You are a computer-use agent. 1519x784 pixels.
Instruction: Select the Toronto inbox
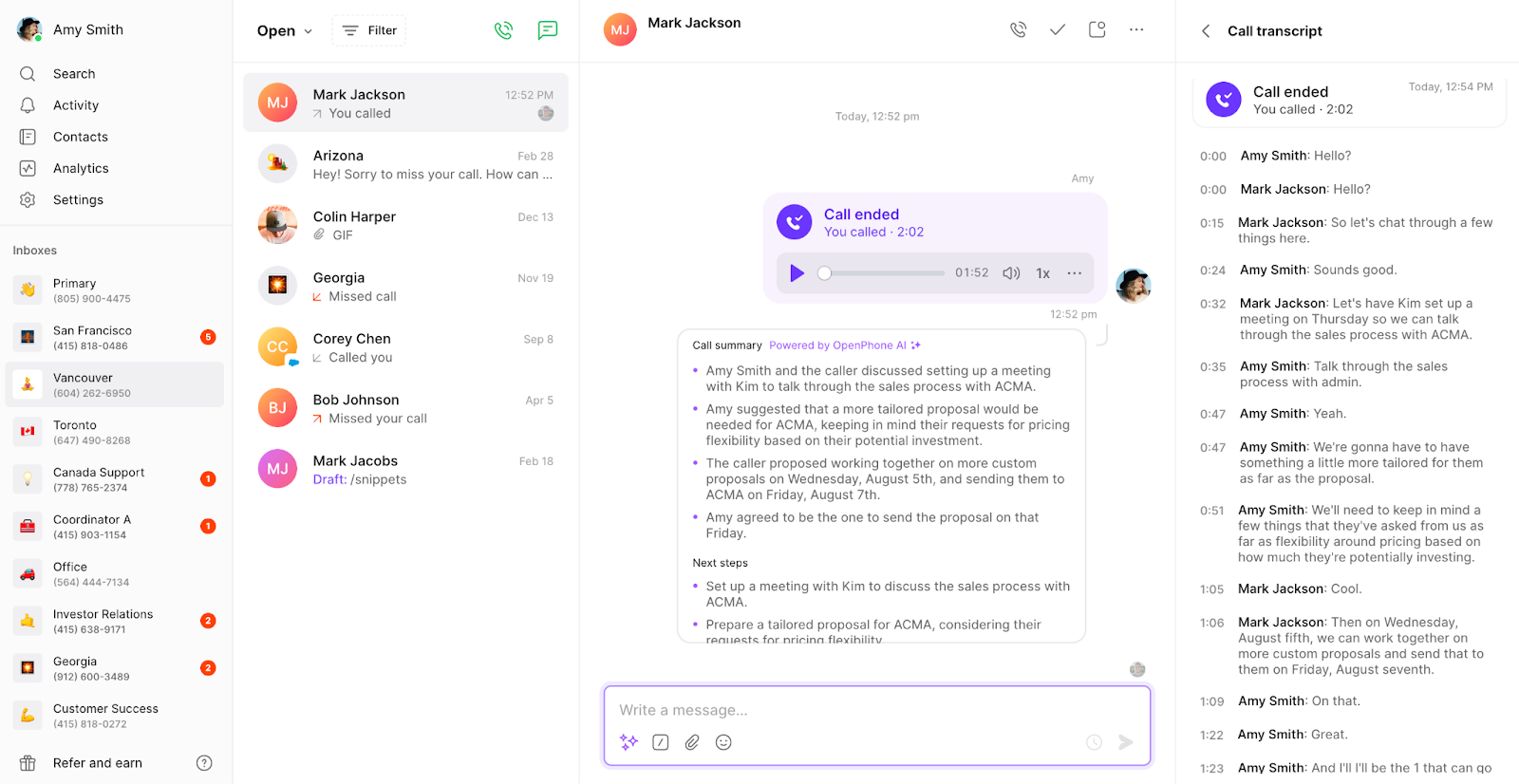coord(114,432)
